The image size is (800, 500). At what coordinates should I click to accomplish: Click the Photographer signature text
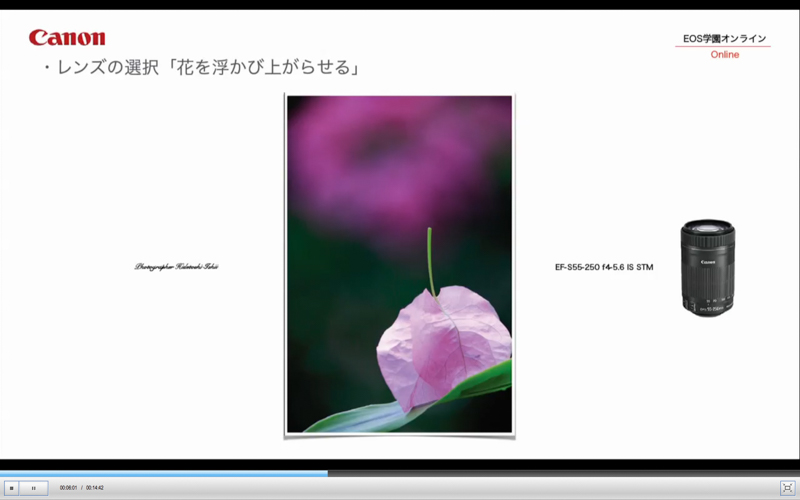[177, 266]
